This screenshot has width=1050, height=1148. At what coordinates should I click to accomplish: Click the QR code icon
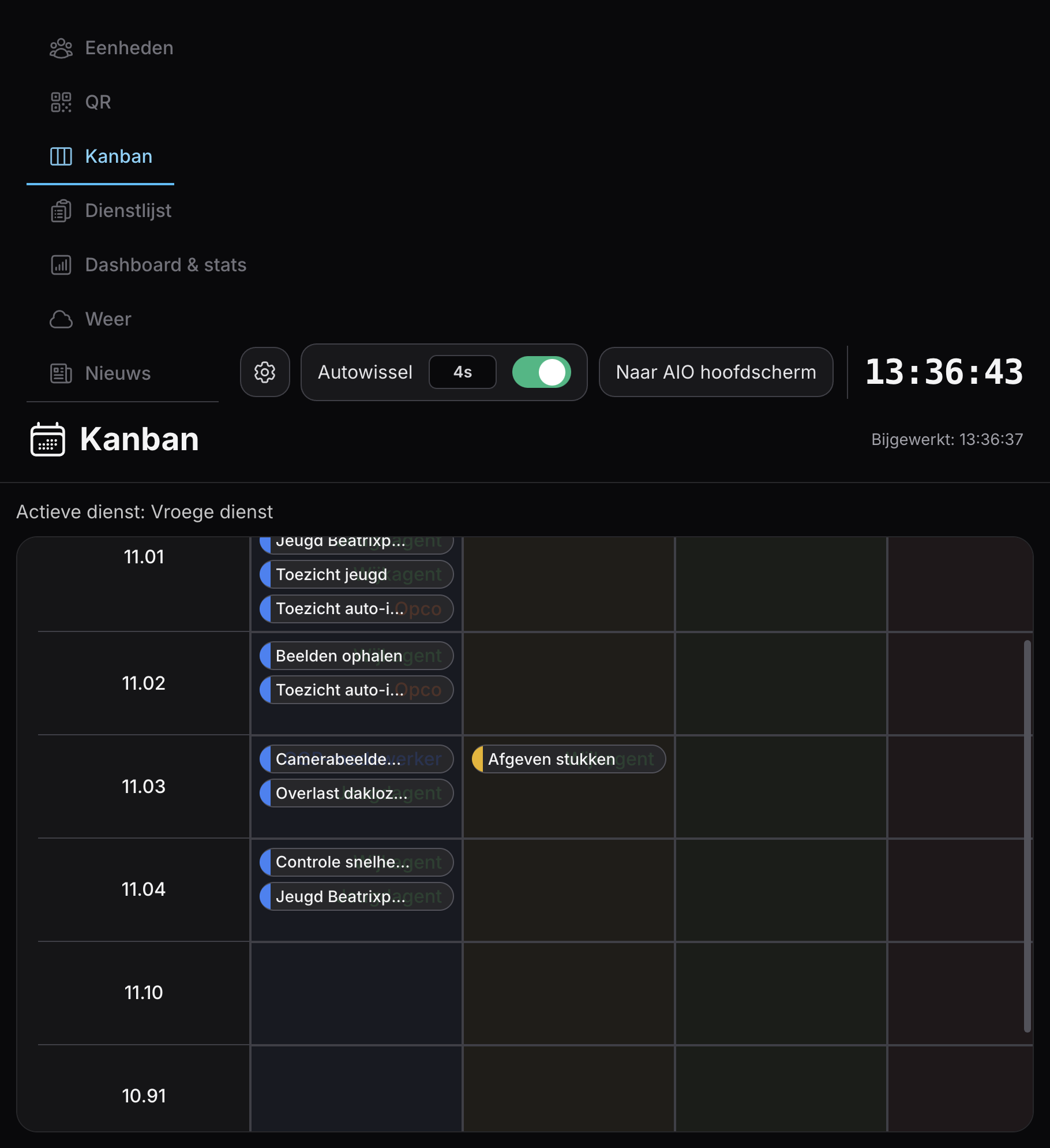point(61,103)
